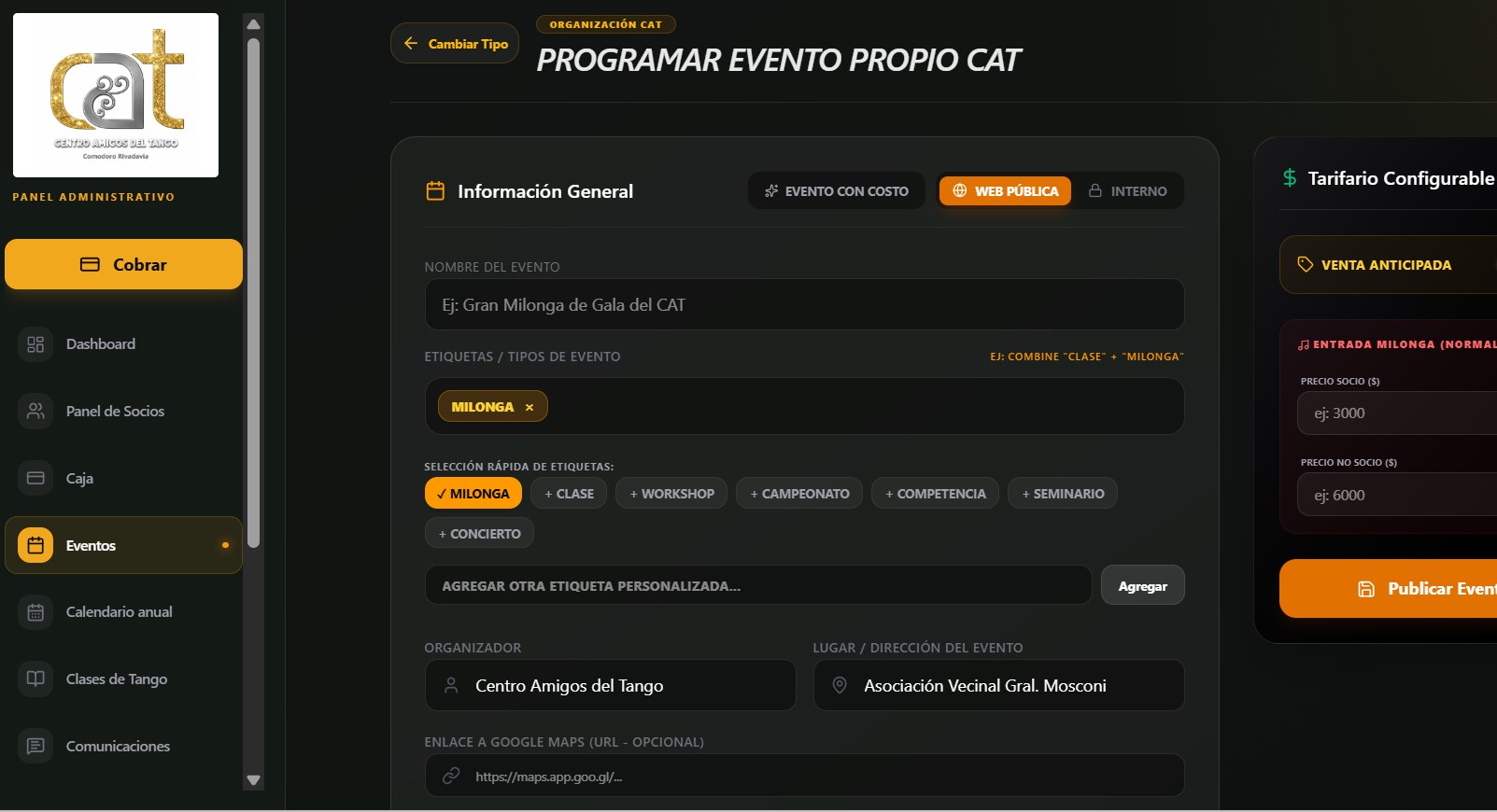Add the COMPETENCIA quick tag
Image resolution: width=1497 pixels, height=812 pixels.
(x=935, y=493)
